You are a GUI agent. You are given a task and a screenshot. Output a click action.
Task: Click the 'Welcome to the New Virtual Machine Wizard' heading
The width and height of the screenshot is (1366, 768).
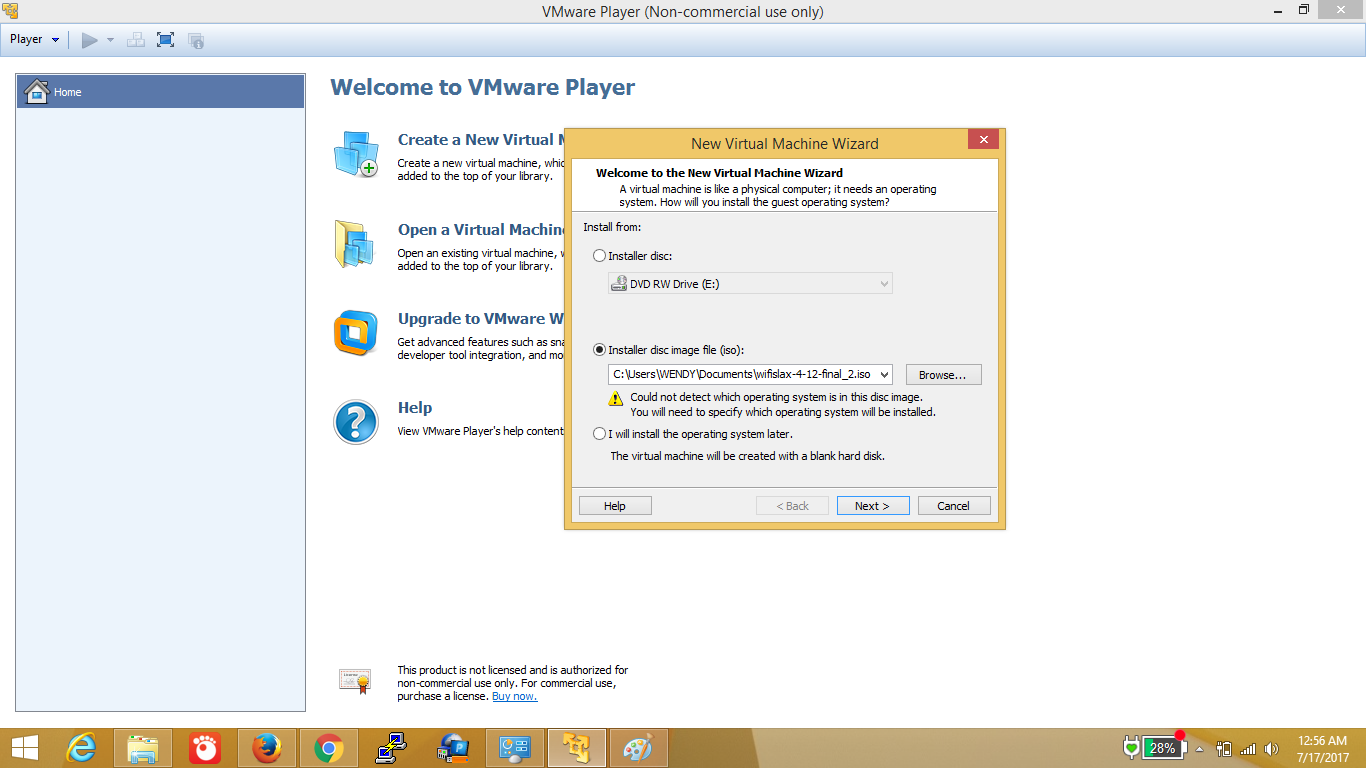tap(719, 173)
